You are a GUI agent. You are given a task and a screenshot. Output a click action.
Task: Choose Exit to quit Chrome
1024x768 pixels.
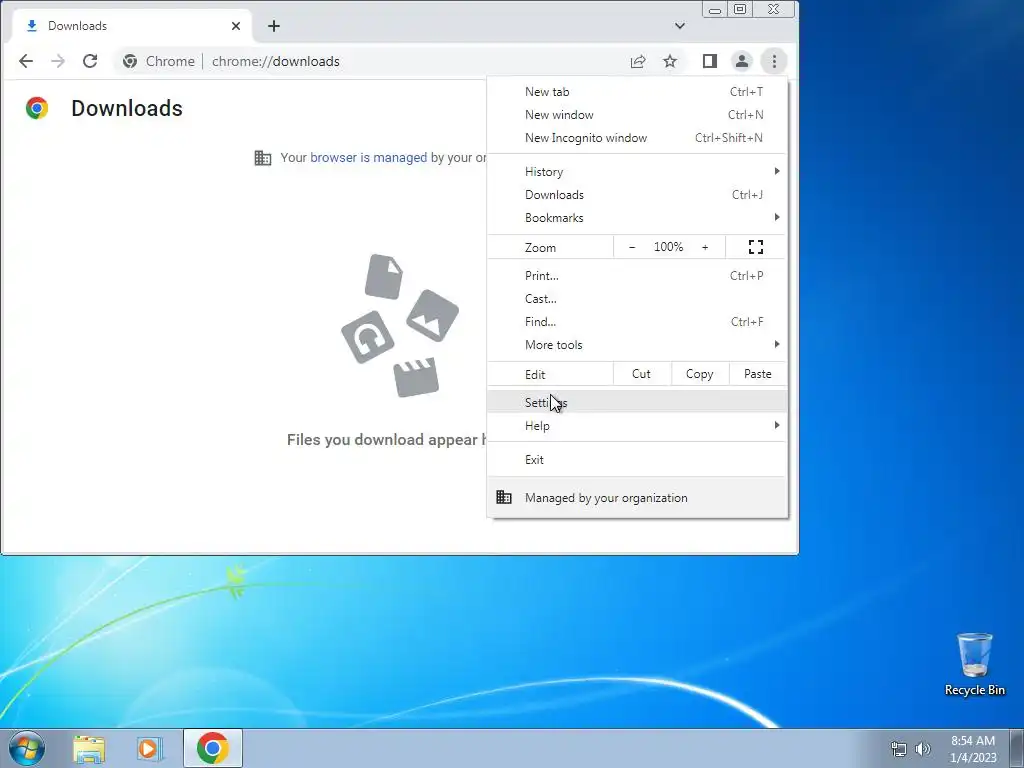[637, 459]
